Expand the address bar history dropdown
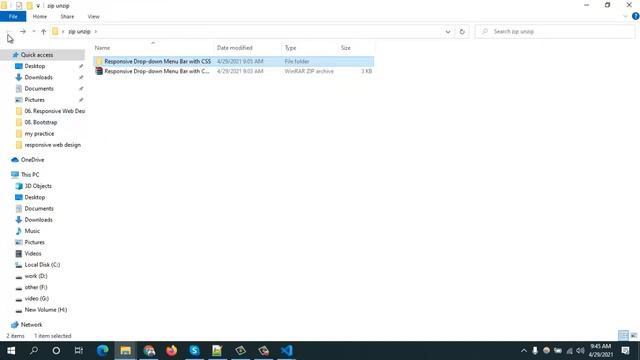The height and width of the screenshot is (360, 640). point(448,31)
